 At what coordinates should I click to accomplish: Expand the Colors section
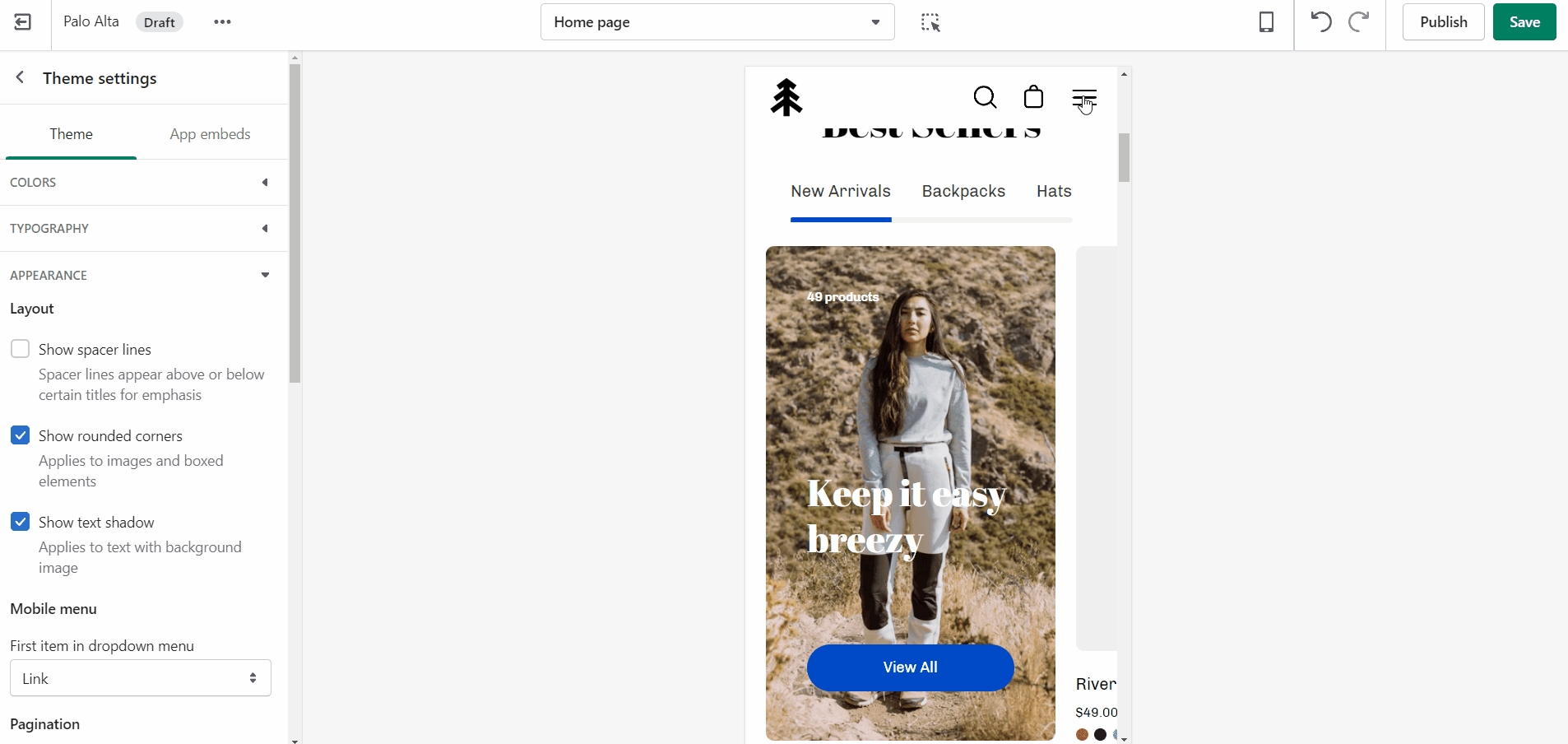coord(140,183)
